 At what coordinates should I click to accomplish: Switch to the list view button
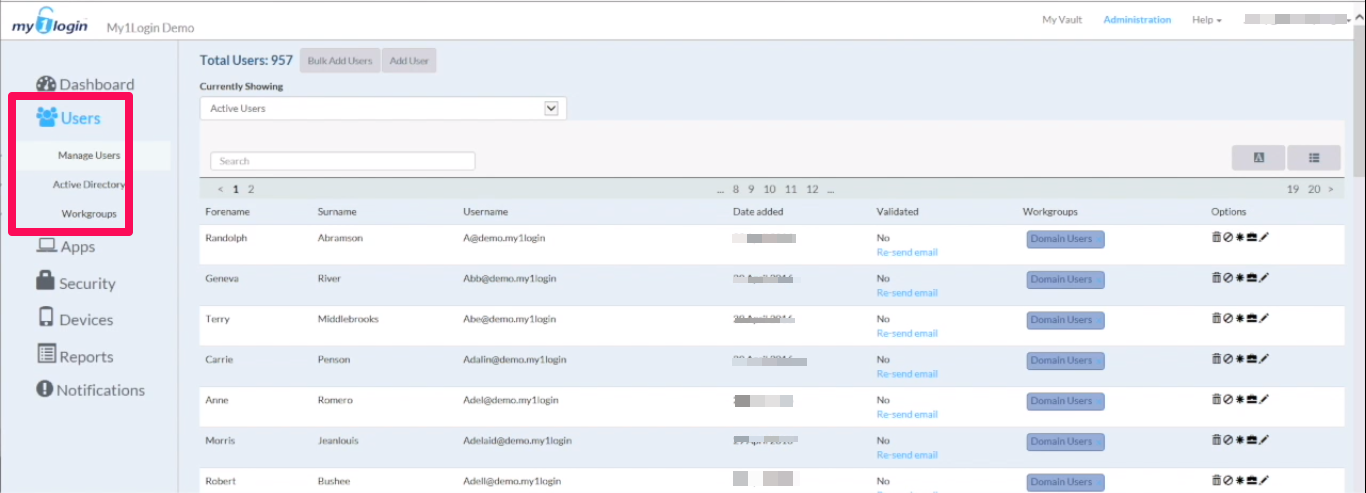click(x=1313, y=158)
